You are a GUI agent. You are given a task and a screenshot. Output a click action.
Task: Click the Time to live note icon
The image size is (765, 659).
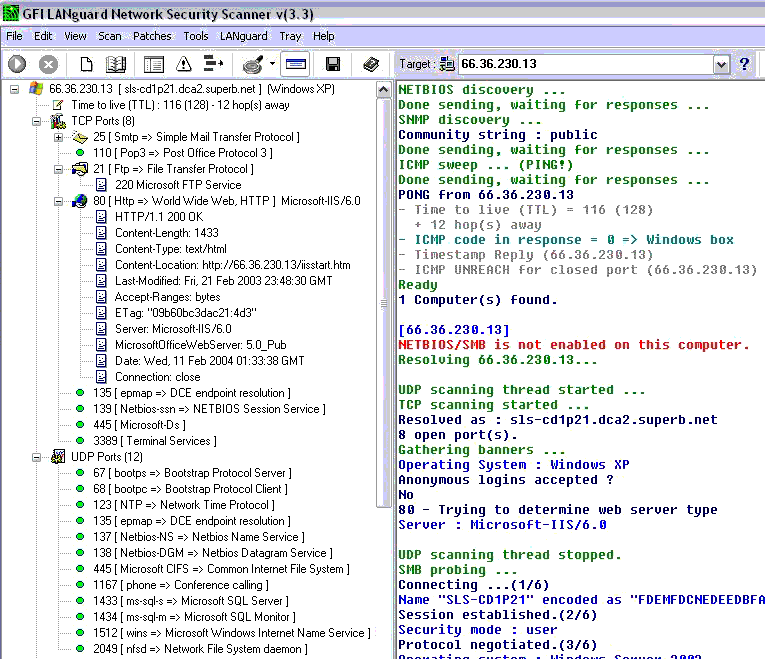(58, 105)
